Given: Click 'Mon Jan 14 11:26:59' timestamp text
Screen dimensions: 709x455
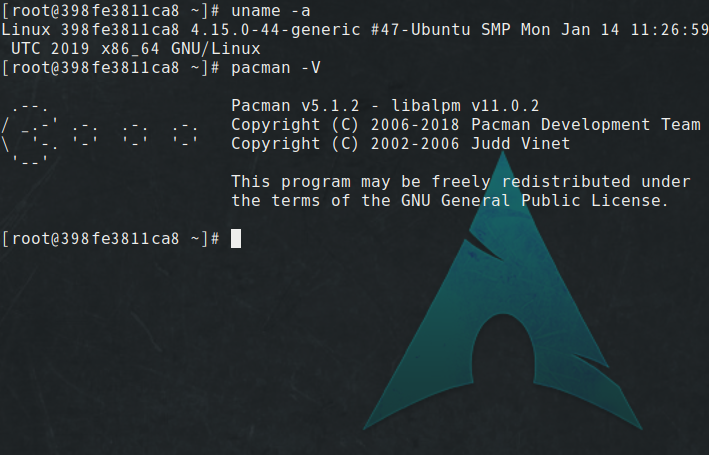Looking at the screenshot, I should click(x=614, y=30).
